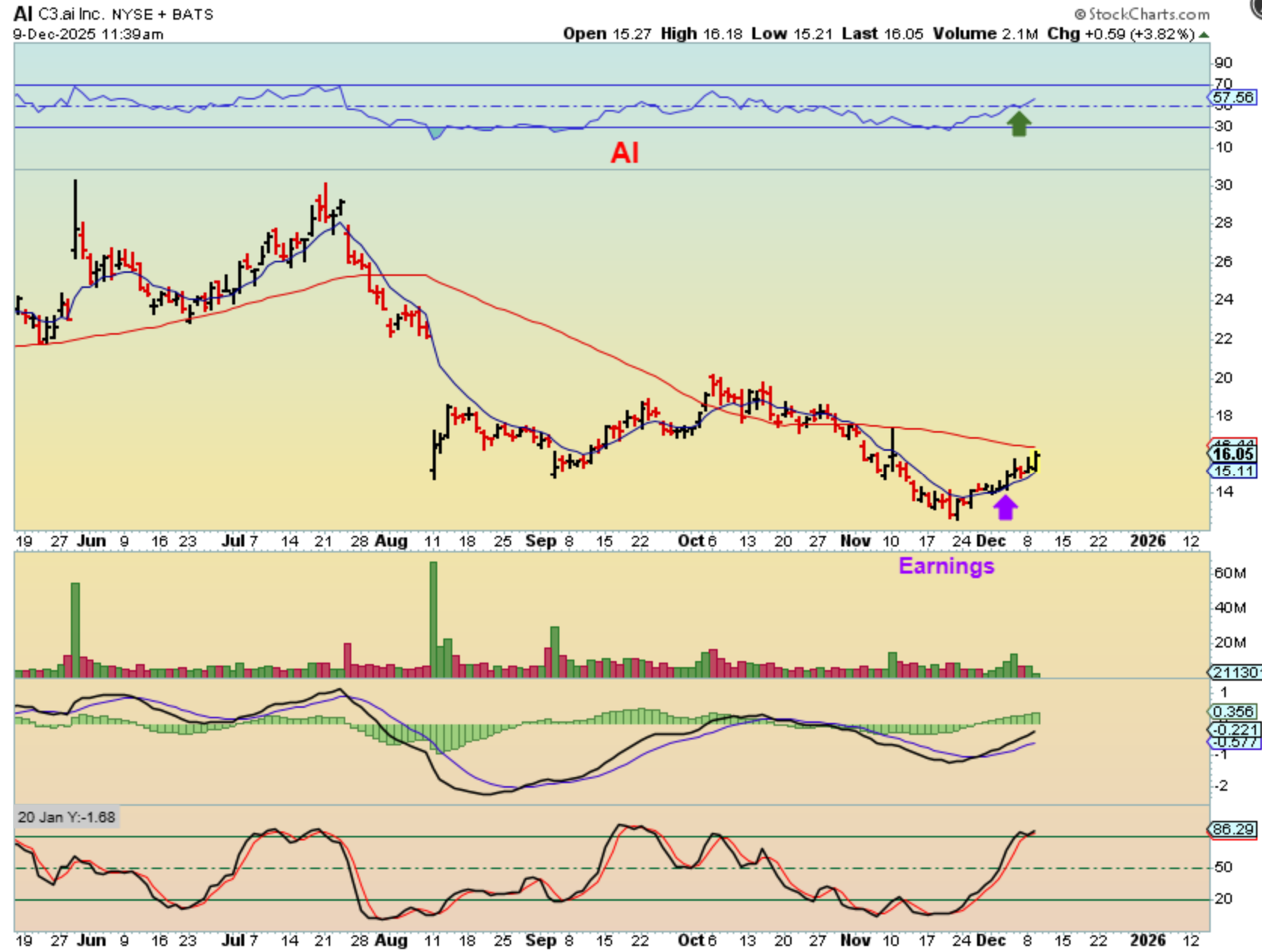Click the 18 label on the price scale
1262x952 pixels.
1224,415
